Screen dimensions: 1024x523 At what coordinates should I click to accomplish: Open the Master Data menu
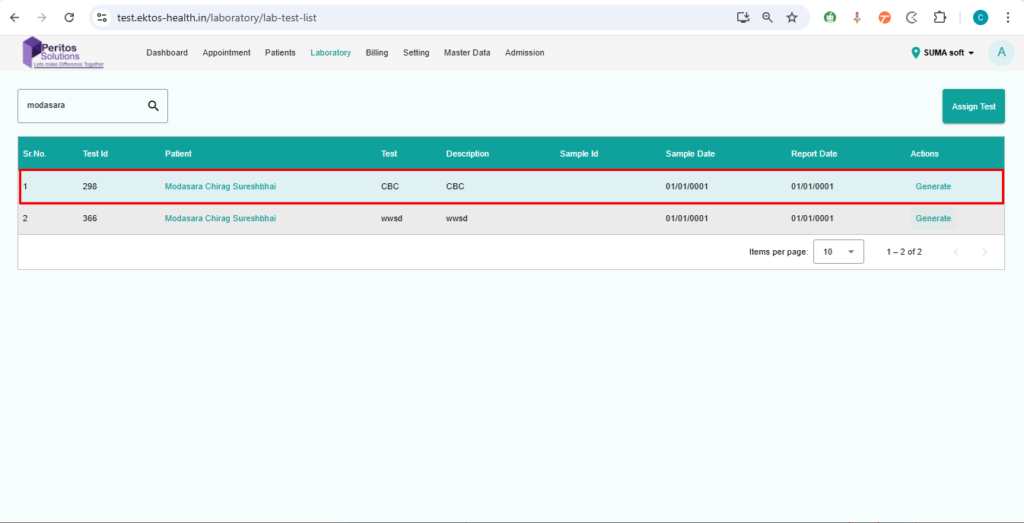467,53
